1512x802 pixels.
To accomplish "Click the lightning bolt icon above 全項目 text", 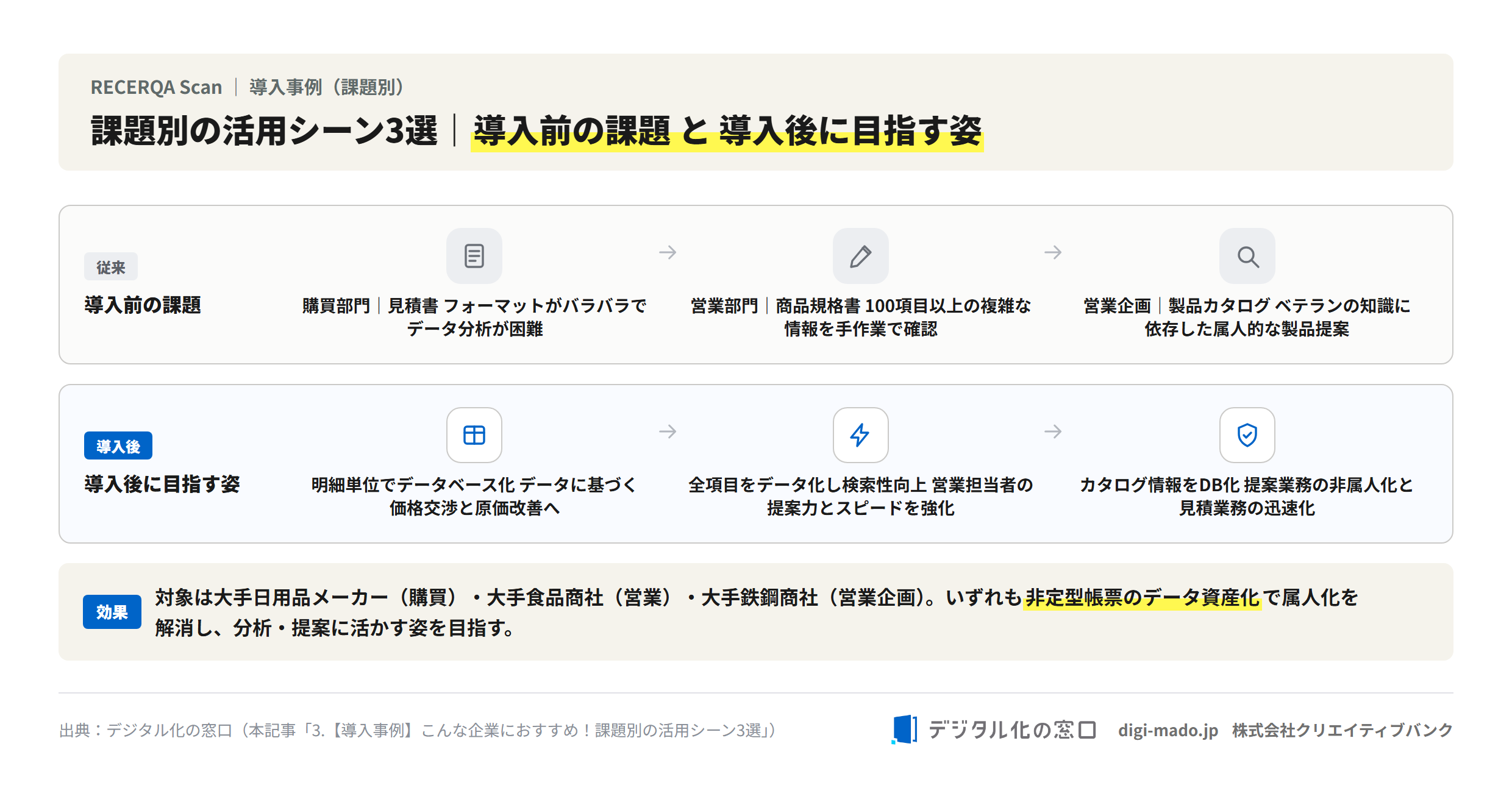I will pos(860,435).
